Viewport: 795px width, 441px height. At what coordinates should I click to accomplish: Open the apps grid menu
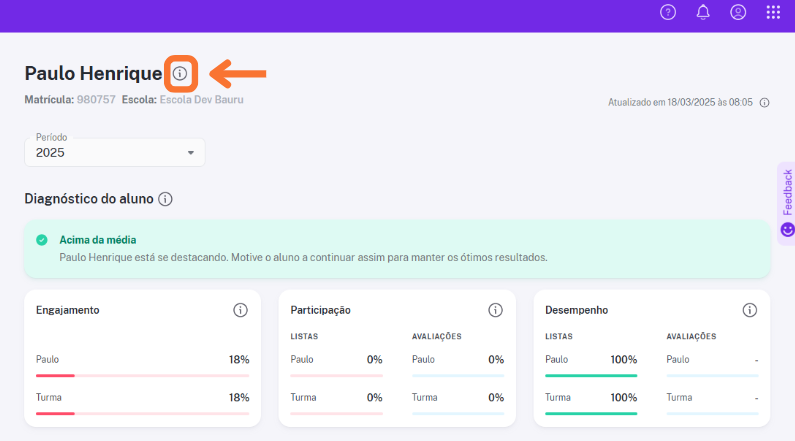[x=773, y=12]
